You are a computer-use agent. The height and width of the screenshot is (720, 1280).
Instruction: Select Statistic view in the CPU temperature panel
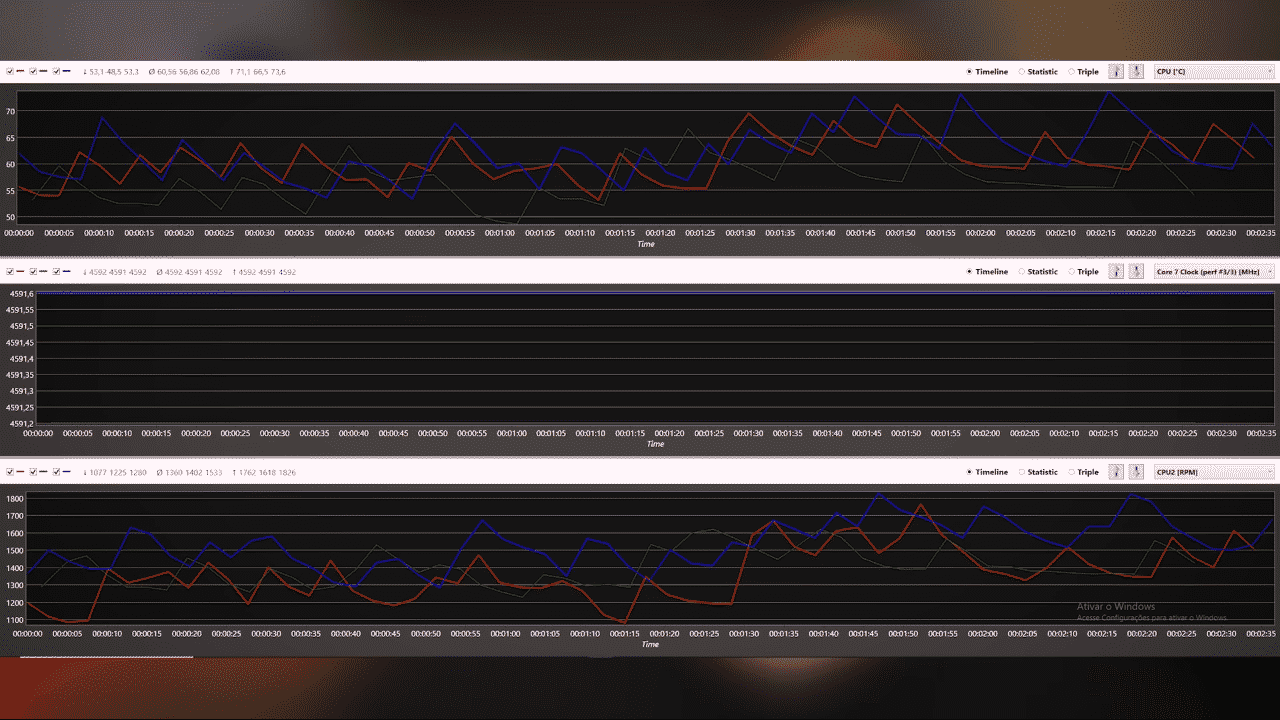(1038, 72)
